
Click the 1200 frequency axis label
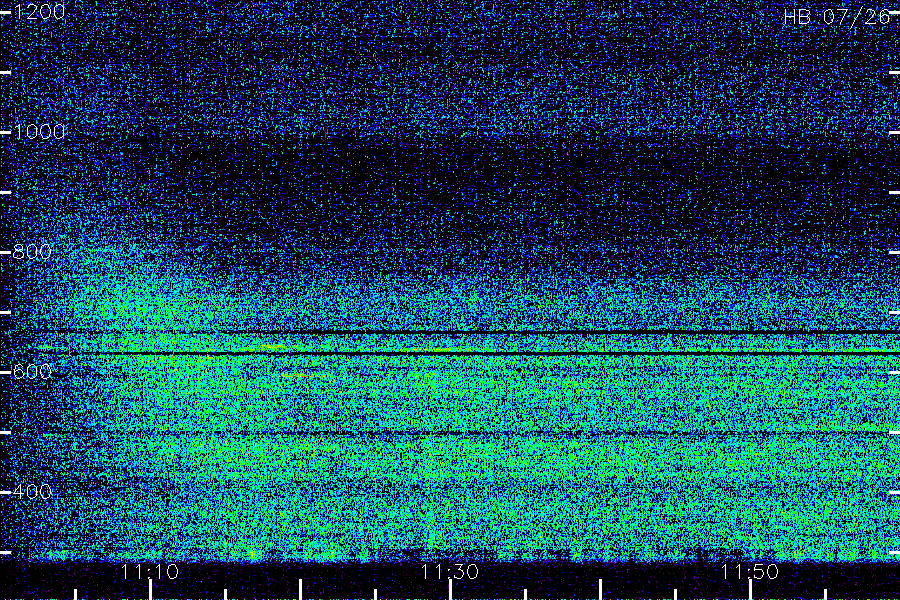(x=40, y=12)
